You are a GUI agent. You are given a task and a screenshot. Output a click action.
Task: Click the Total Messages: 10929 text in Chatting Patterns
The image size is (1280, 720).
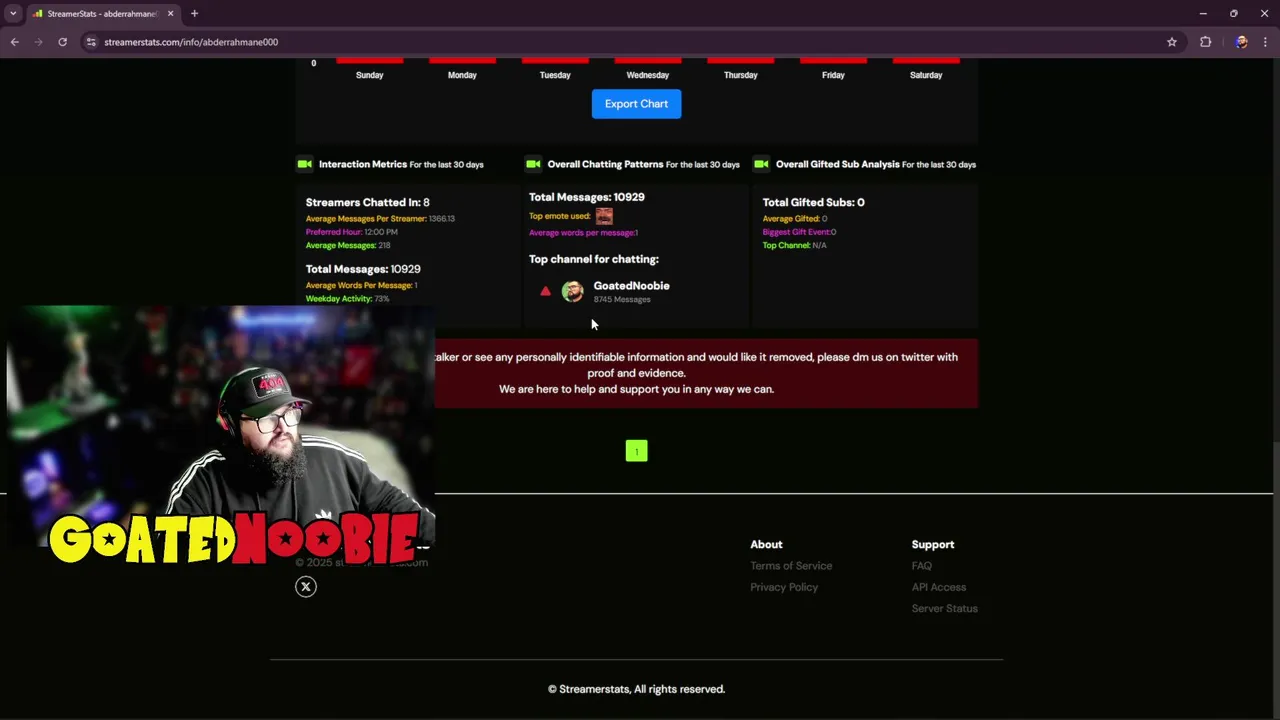coord(586,197)
